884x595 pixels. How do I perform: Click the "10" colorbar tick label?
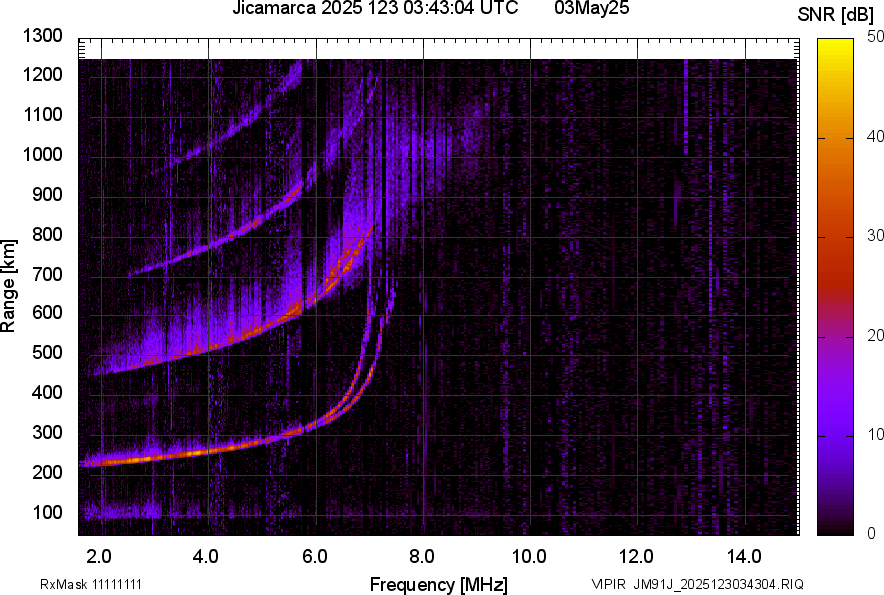[x=875, y=434]
